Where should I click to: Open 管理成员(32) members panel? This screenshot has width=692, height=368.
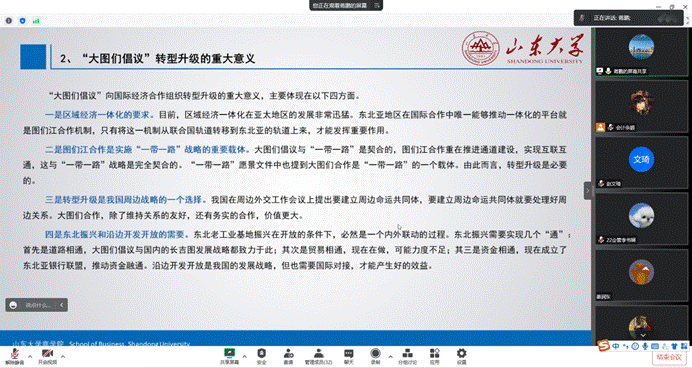click(x=318, y=356)
